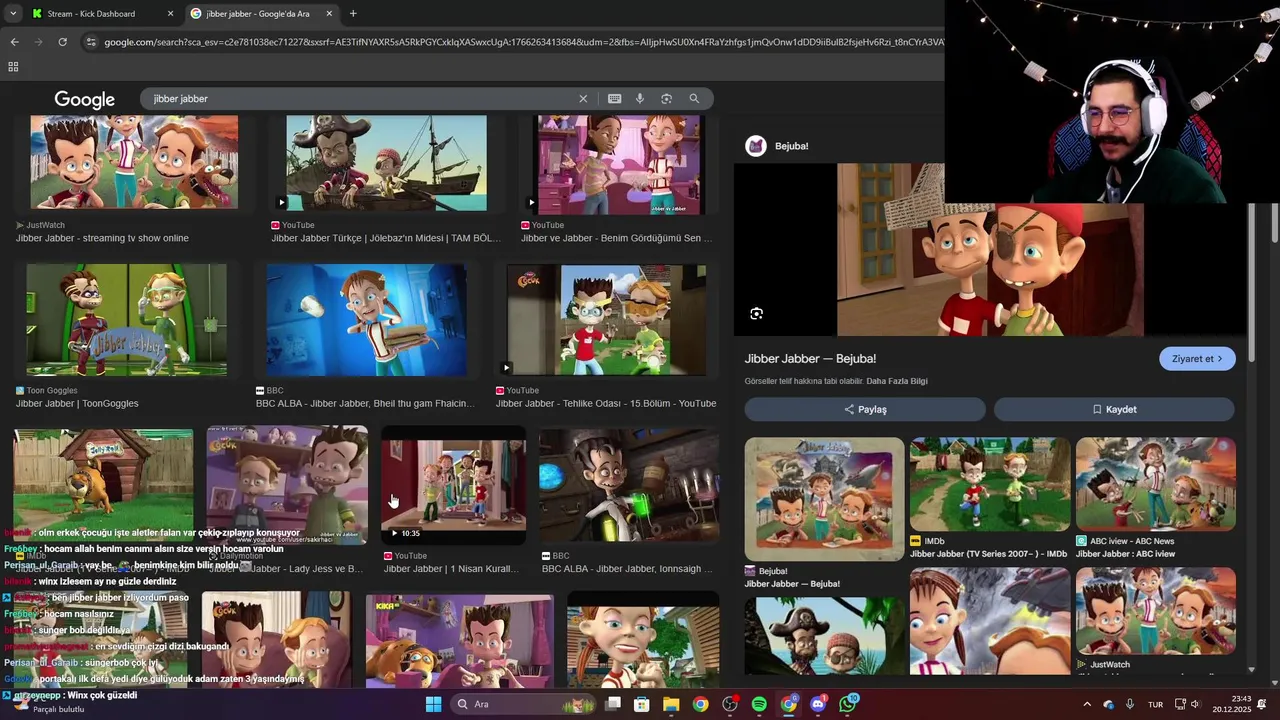
Task: Open ToonGoggles Jibber Jabber thumbnail
Action: [x=126, y=320]
